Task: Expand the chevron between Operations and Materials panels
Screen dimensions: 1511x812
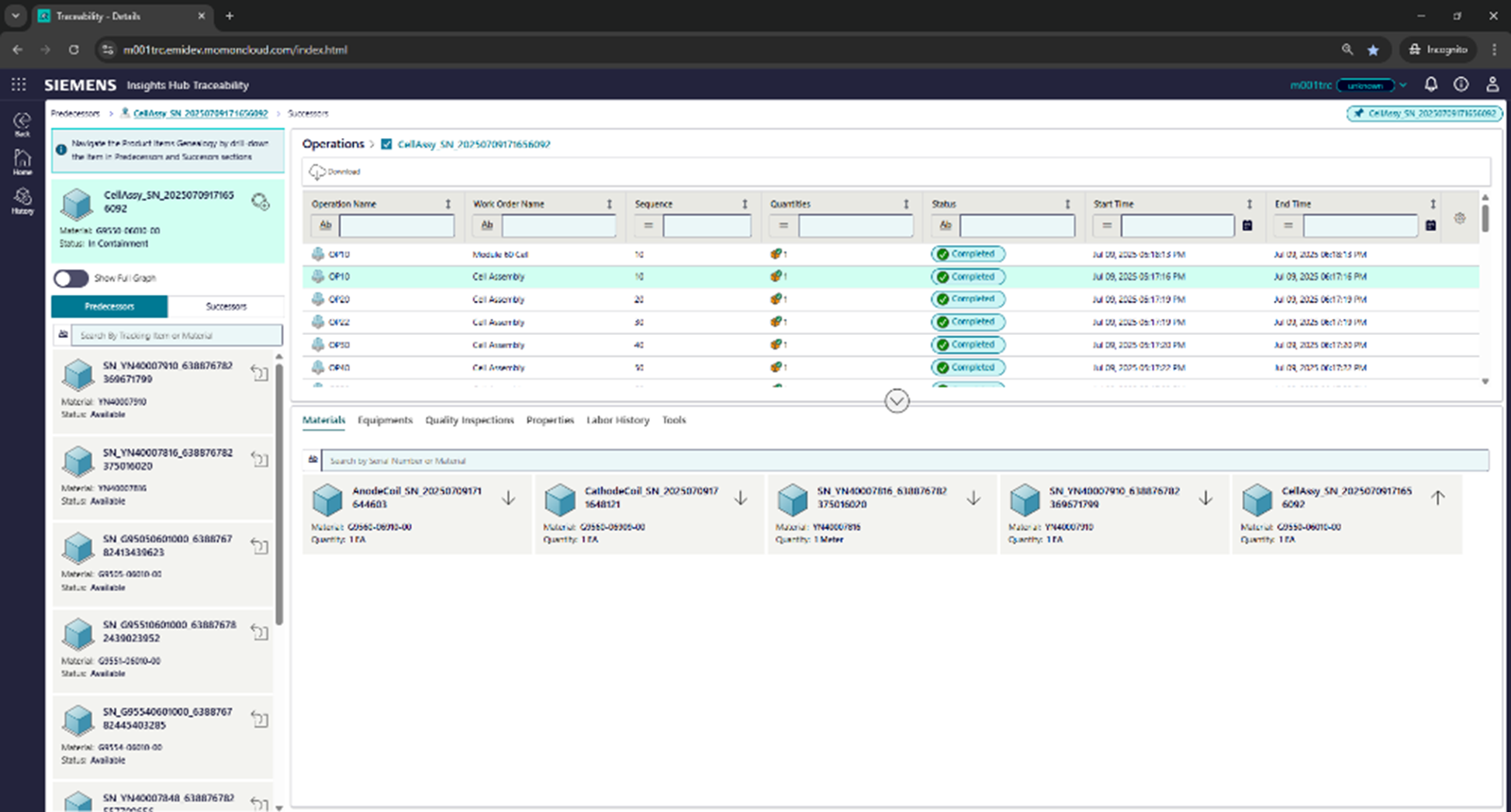Action: tap(897, 401)
